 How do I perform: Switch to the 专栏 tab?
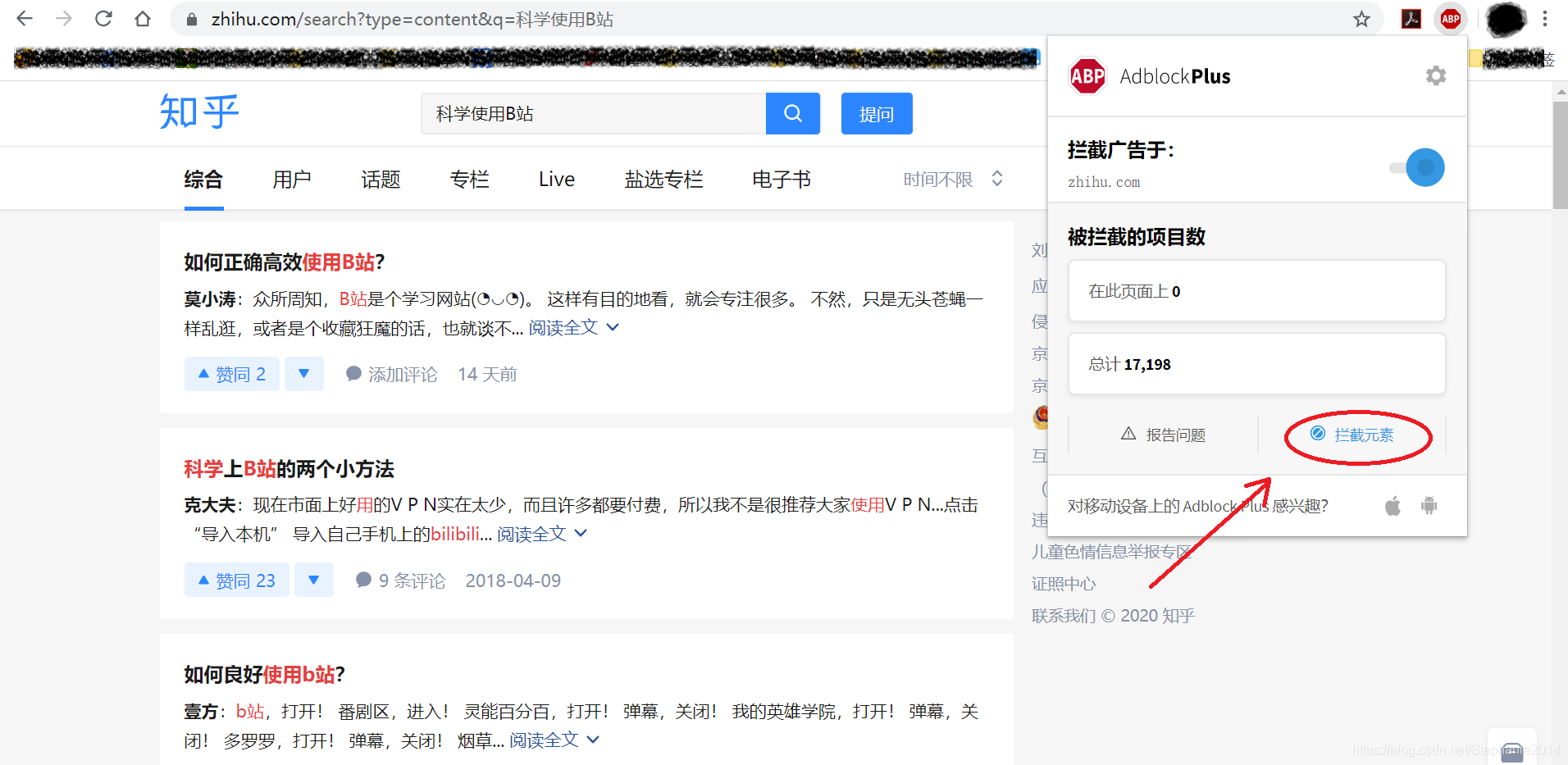469,180
